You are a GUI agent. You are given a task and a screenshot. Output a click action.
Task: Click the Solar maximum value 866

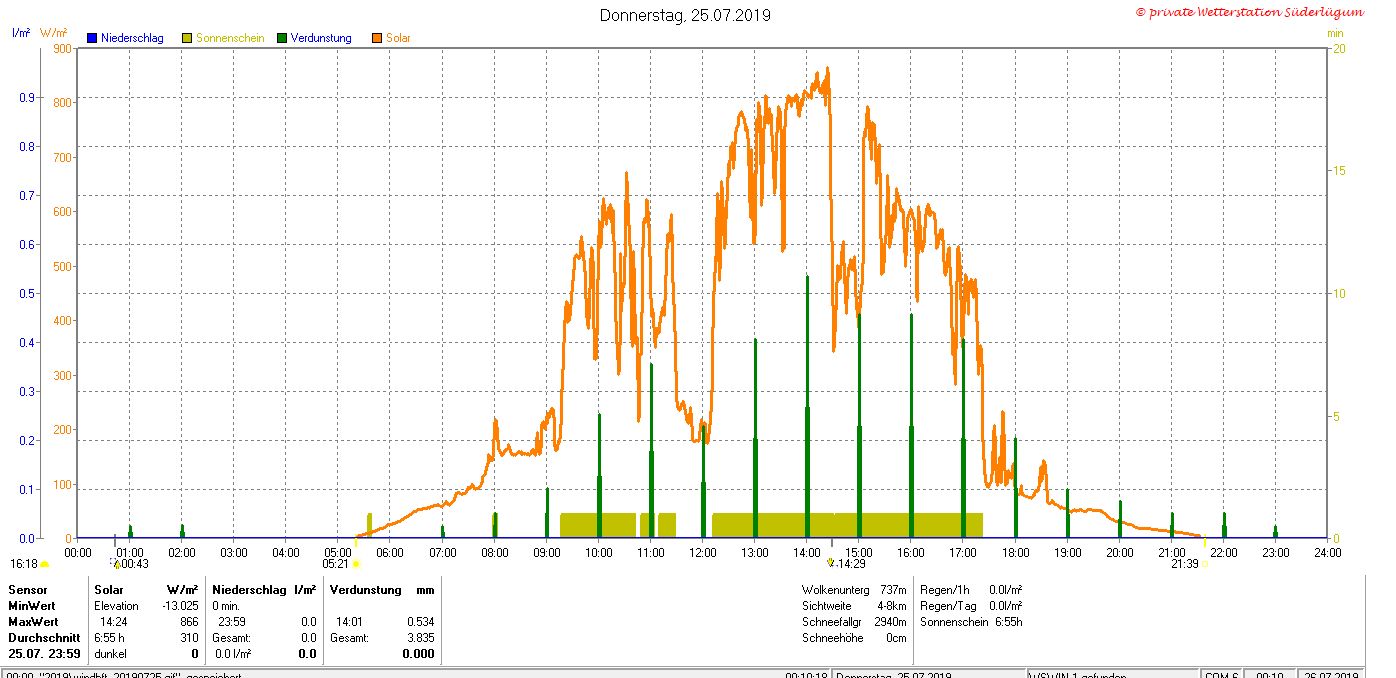pos(189,622)
